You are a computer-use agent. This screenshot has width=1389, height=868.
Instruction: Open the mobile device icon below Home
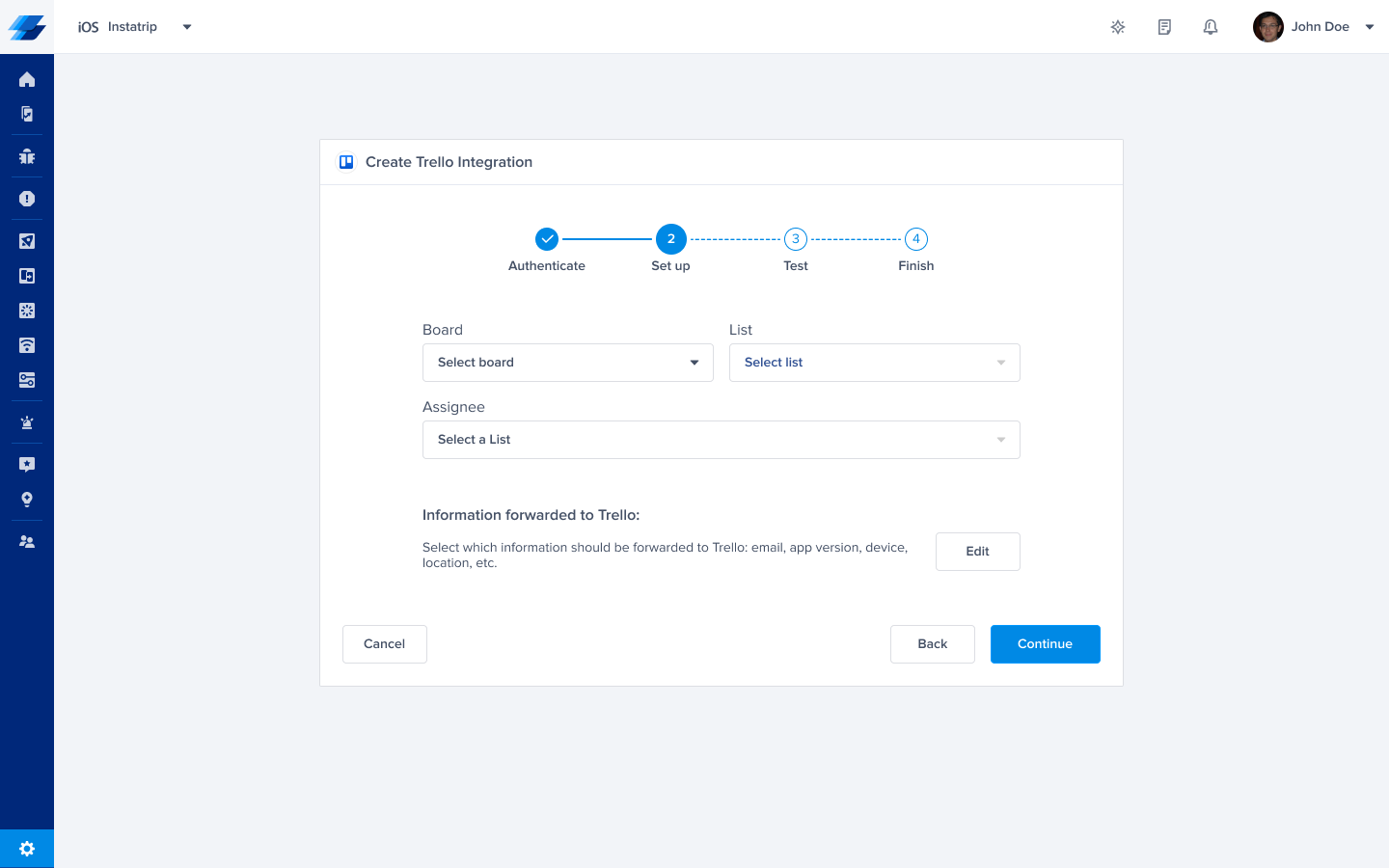(x=27, y=114)
